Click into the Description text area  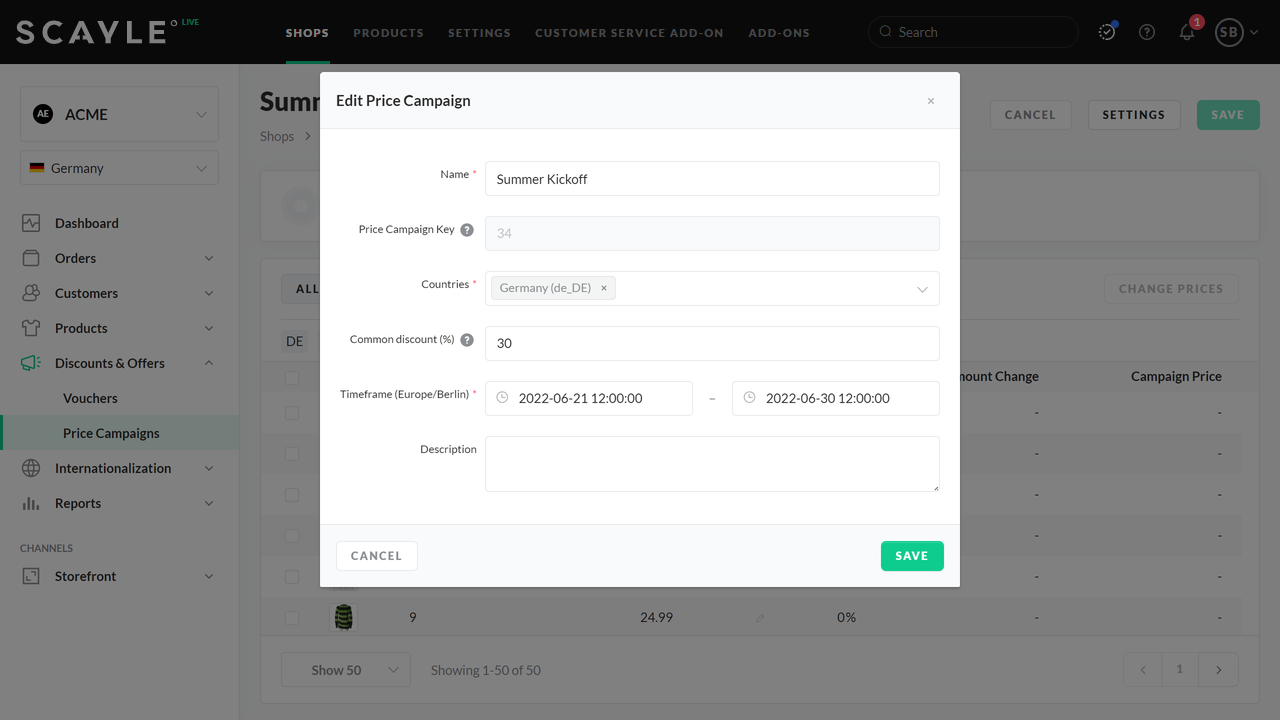[711, 463]
